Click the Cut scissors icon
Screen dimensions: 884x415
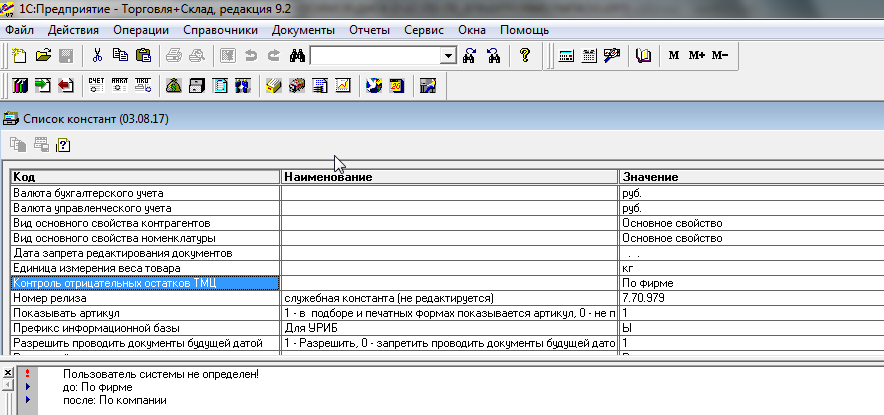(x=98, y=55)
